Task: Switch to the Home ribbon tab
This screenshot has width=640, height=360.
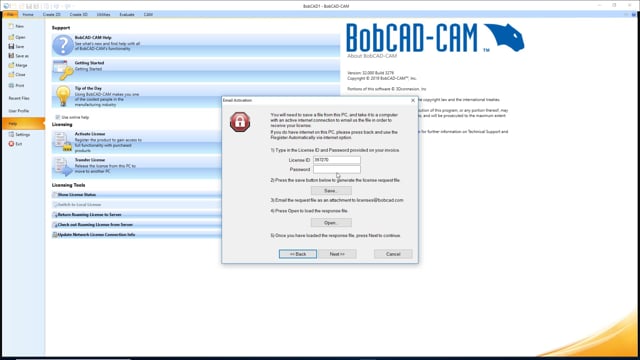Action: click(x=28, y=14)
